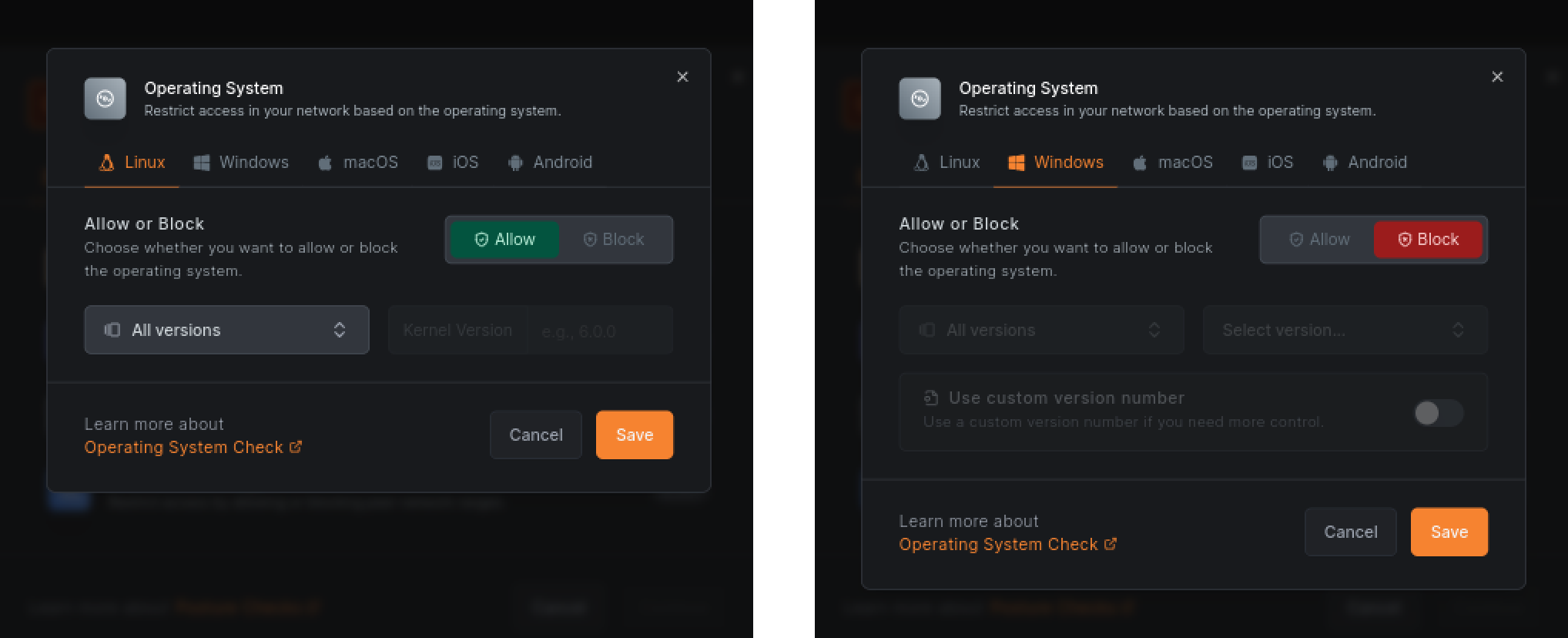Viewport: 1568px width, 638px height.
Task: Click the Linux penguin icon in the right dialog
Action: [920, 163]
